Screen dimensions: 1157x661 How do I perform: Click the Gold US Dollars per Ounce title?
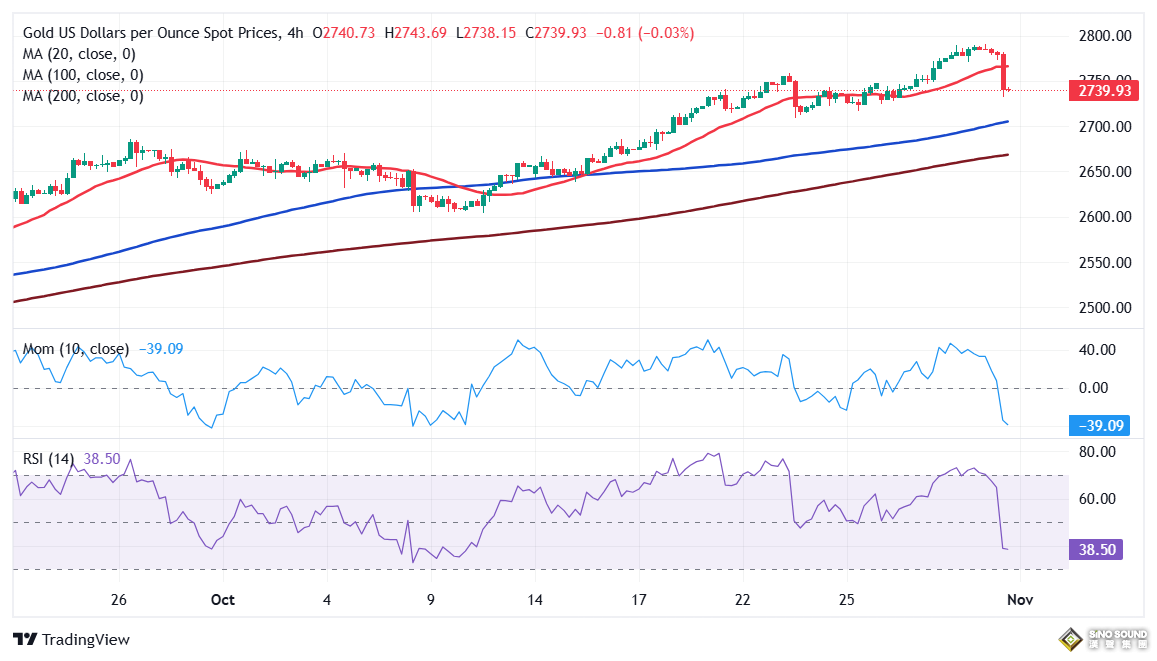(150, 33)
